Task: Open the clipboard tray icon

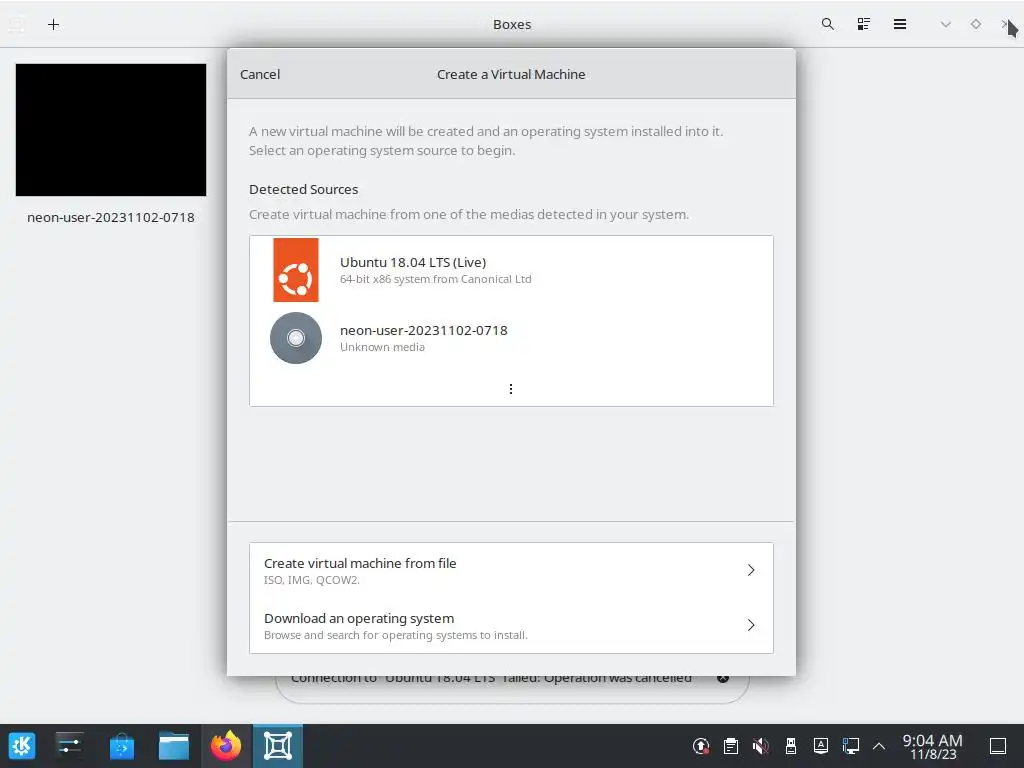Action: (731, 746)
